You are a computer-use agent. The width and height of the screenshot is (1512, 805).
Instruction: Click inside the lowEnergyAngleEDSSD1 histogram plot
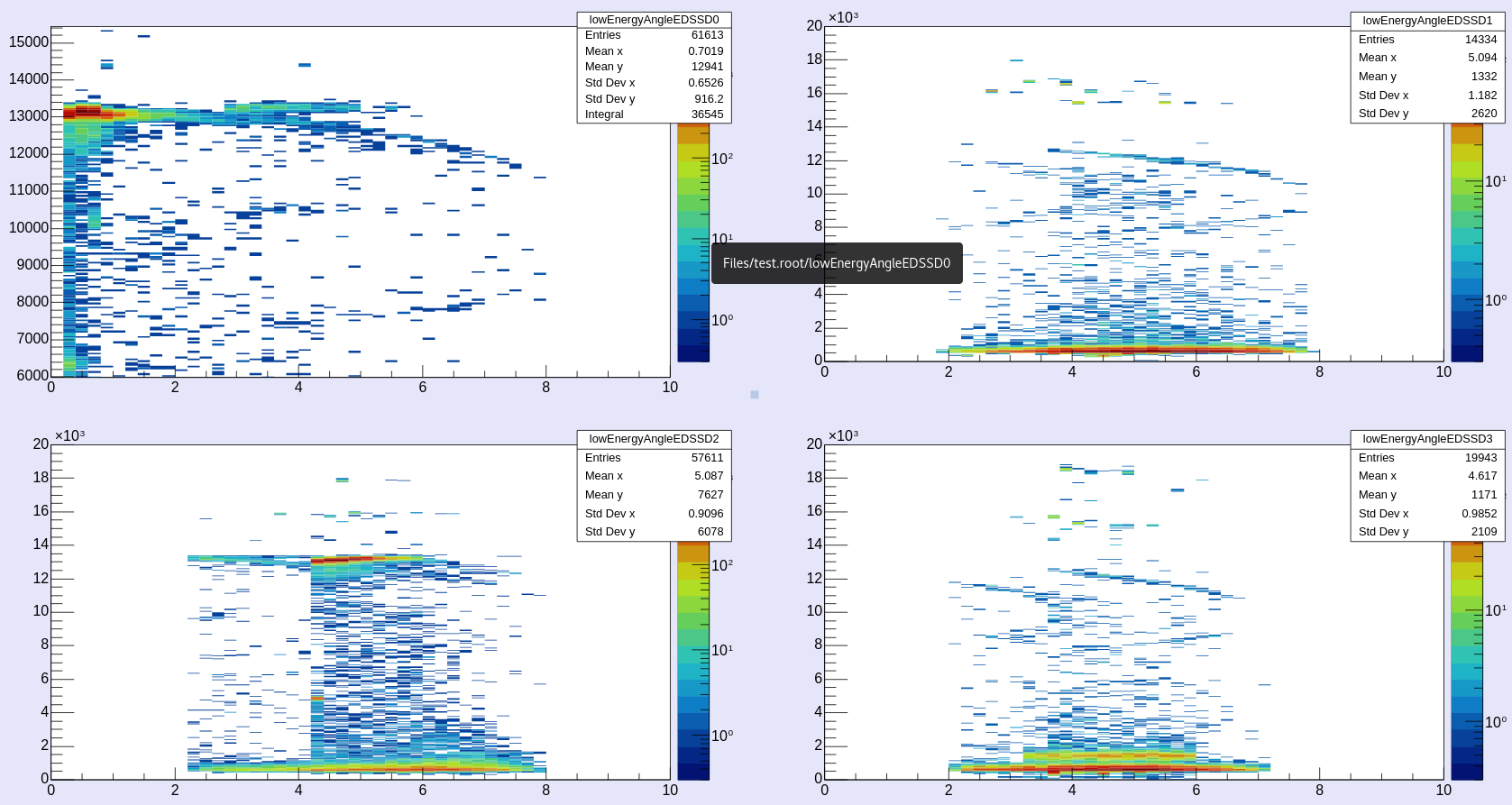click(1134, 194)
